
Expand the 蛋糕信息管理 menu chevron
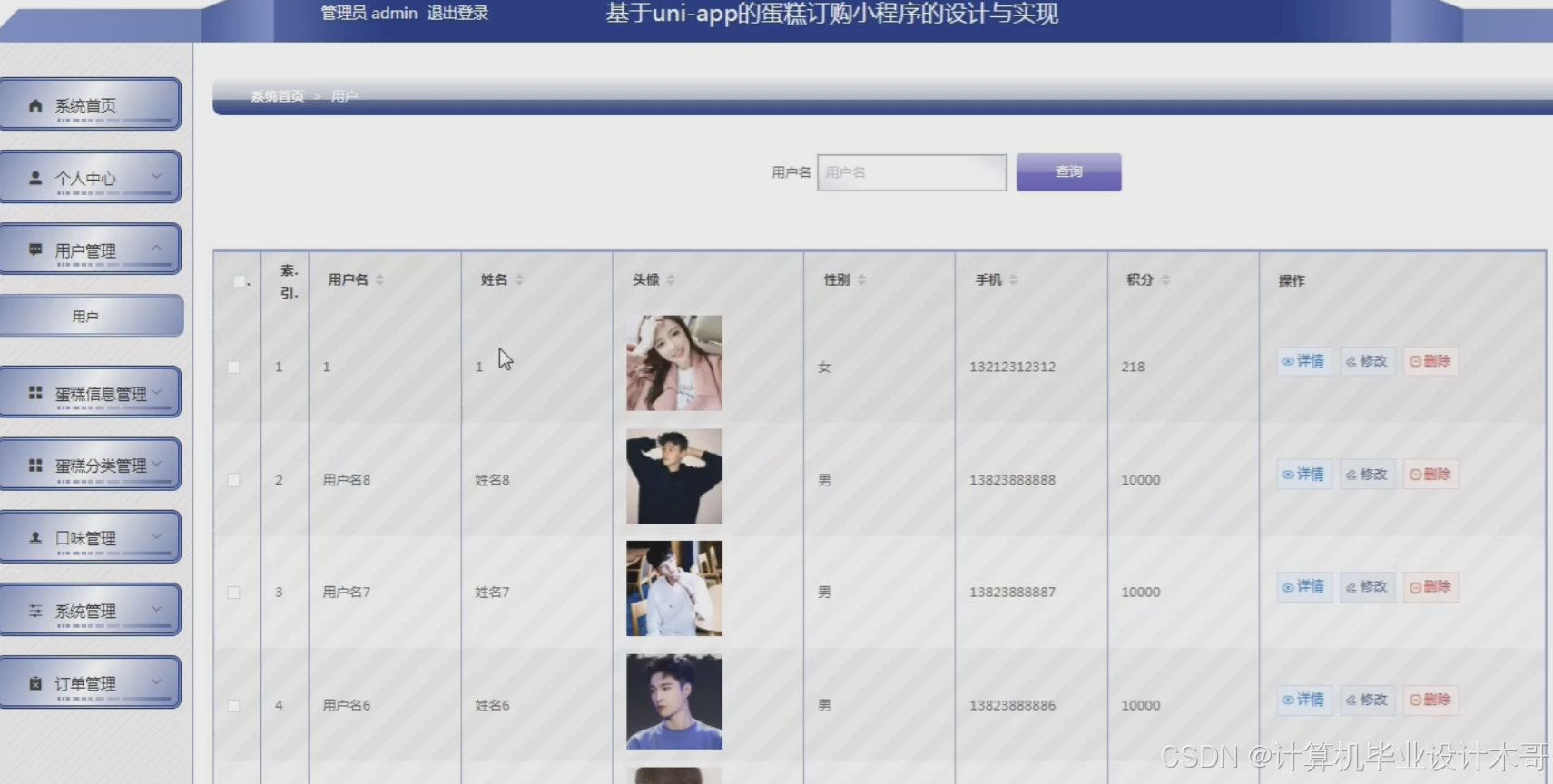[x=156, y=391]
